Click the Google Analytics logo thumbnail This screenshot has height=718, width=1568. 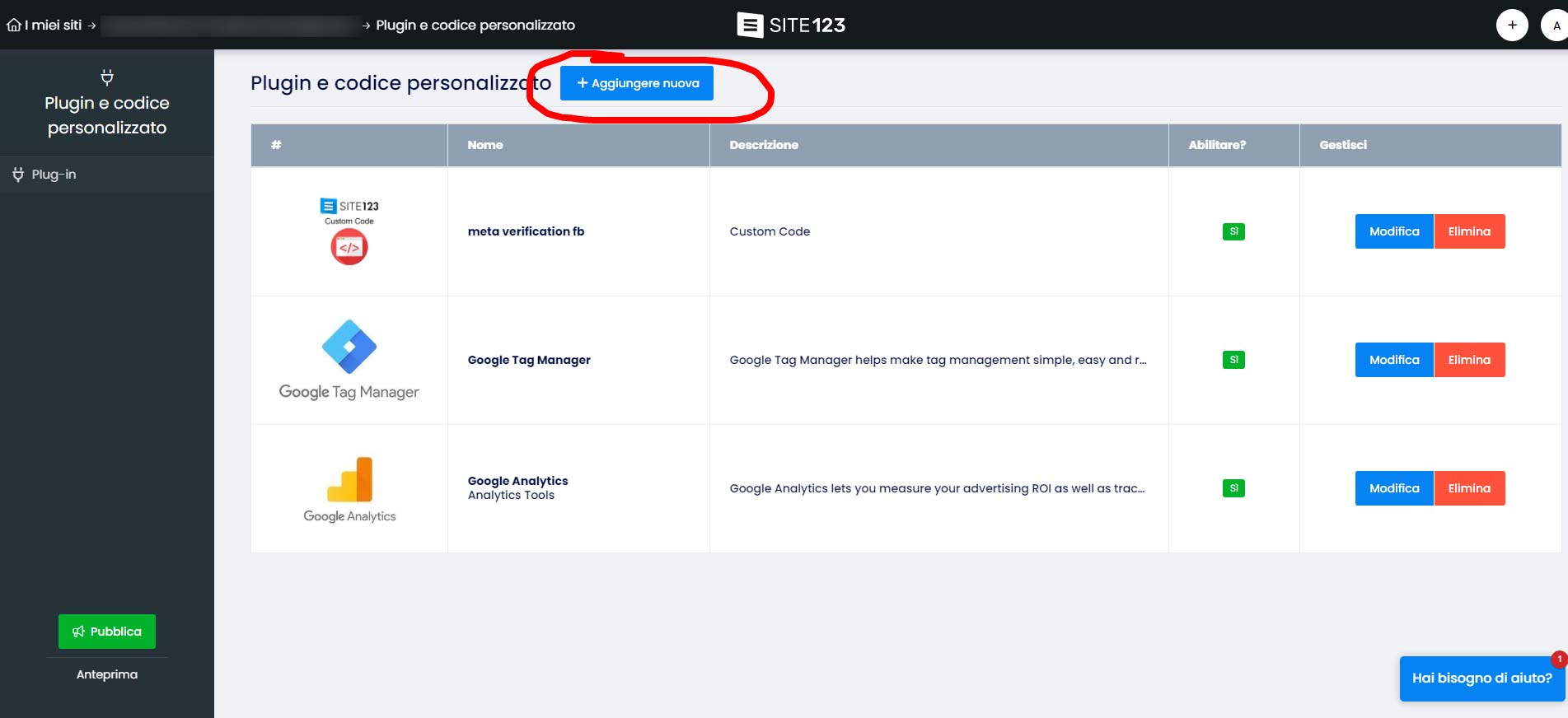349,489
